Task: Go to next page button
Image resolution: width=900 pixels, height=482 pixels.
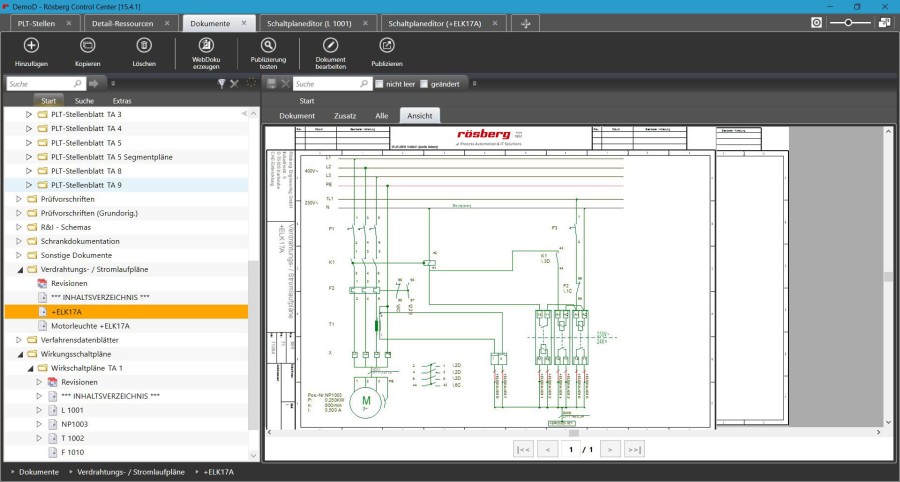Action: [610, 449]
